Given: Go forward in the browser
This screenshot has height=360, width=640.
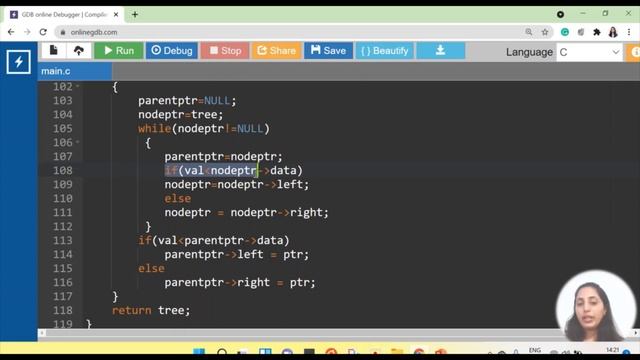Looking at the screenshot, I should pyautogui.click(x=27, y=32).
